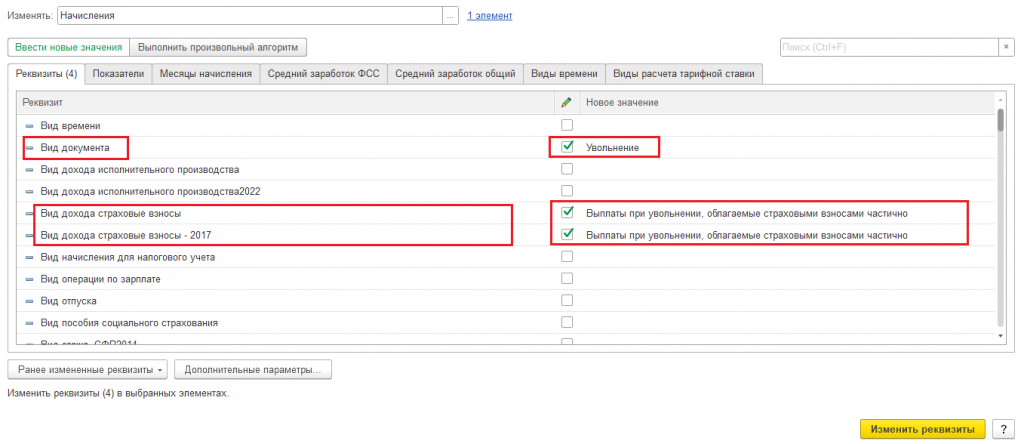Viewport: 1024px width, 444px height.
Task: Click row icon beside Вид времени
Action: pos(29,125)
